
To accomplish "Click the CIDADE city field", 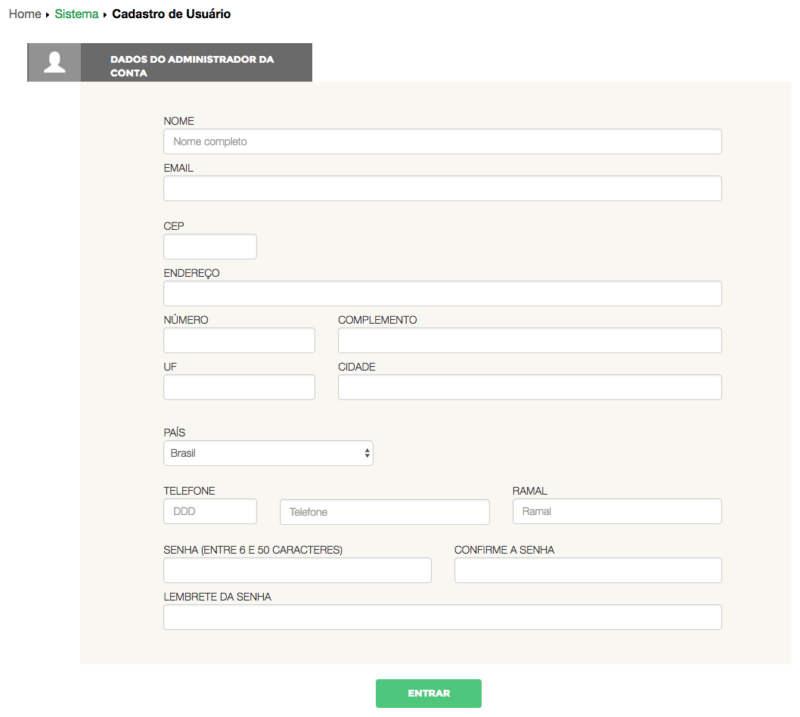I will 529,387.
